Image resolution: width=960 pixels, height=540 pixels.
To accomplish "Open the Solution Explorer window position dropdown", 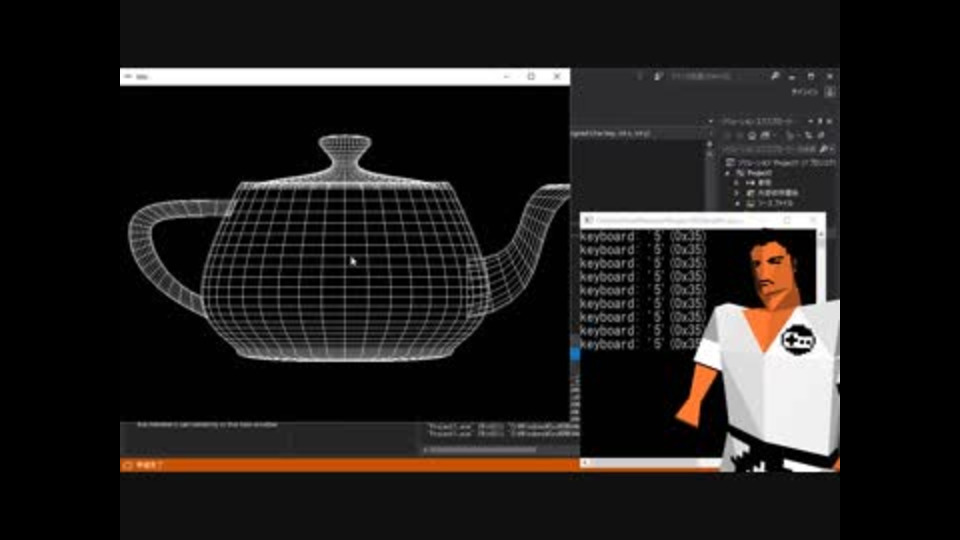I will coord(811,121).
